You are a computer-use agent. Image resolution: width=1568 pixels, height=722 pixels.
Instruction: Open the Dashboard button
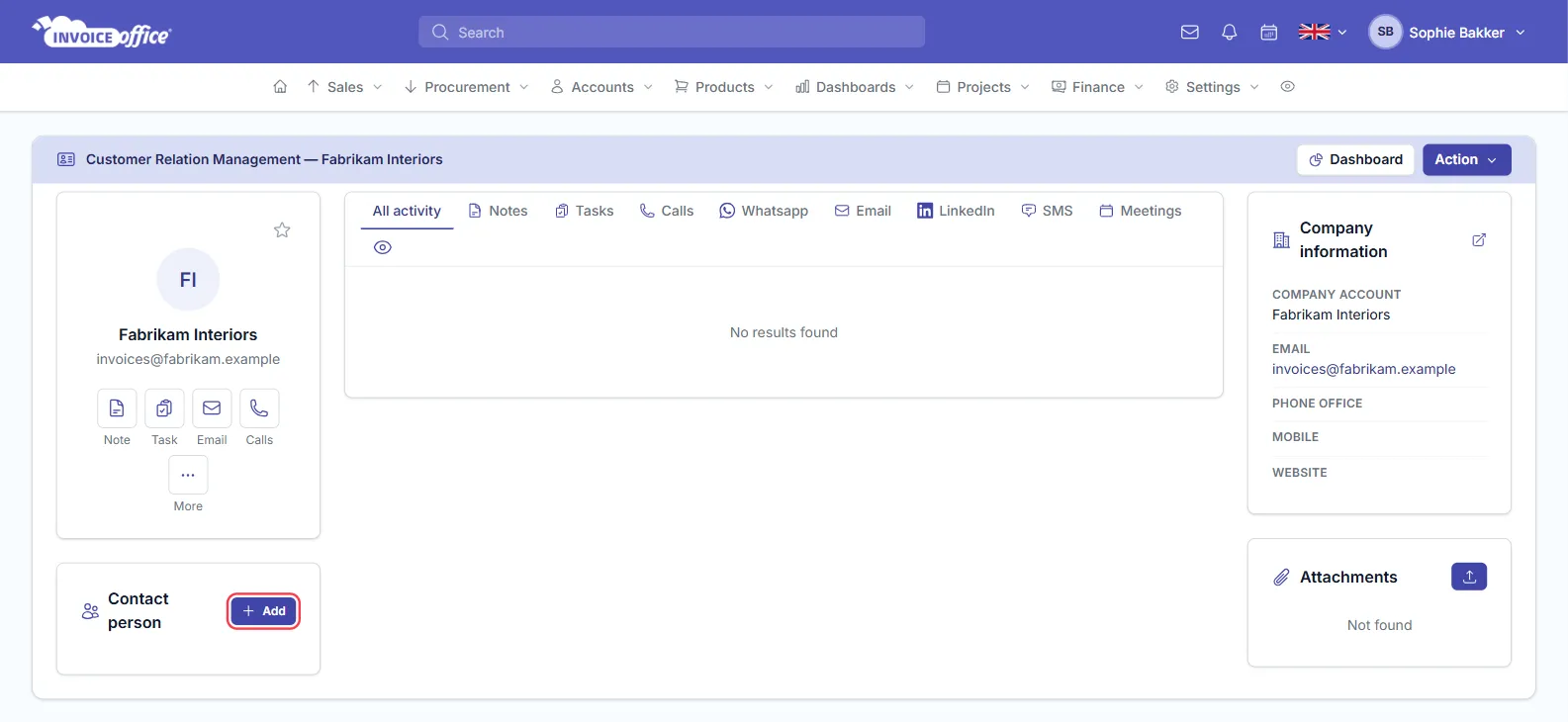(x=1355, y=159)
